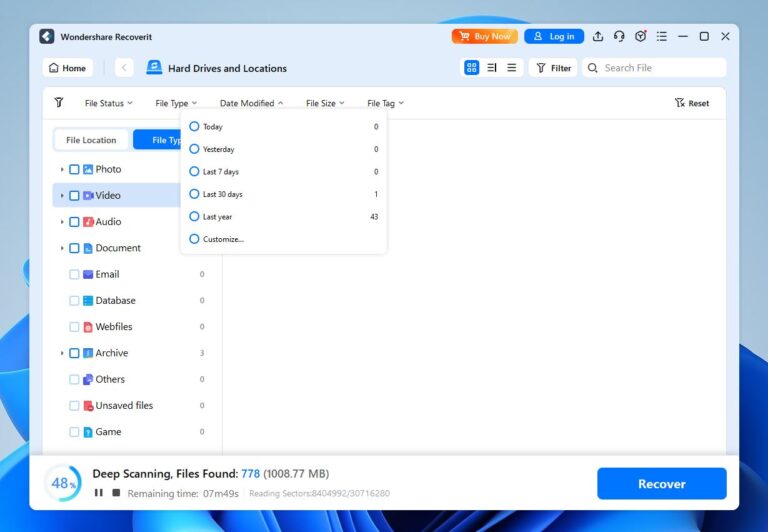Open support via the headset icon

tap(619, 37)
